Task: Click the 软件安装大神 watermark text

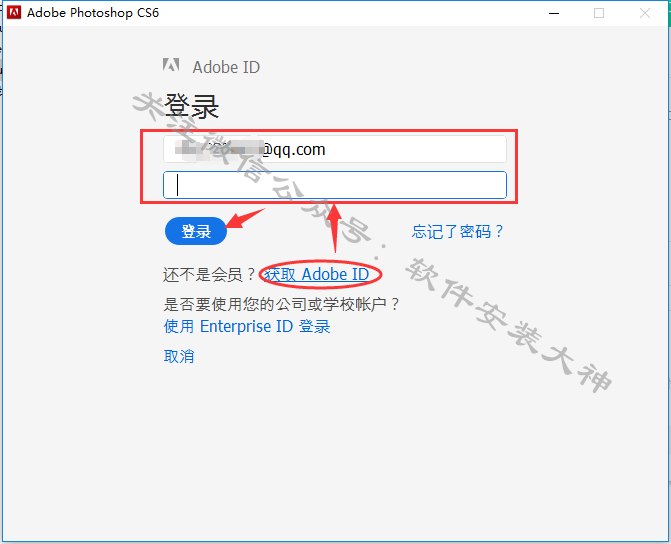Action: click(x=508, y=324)
